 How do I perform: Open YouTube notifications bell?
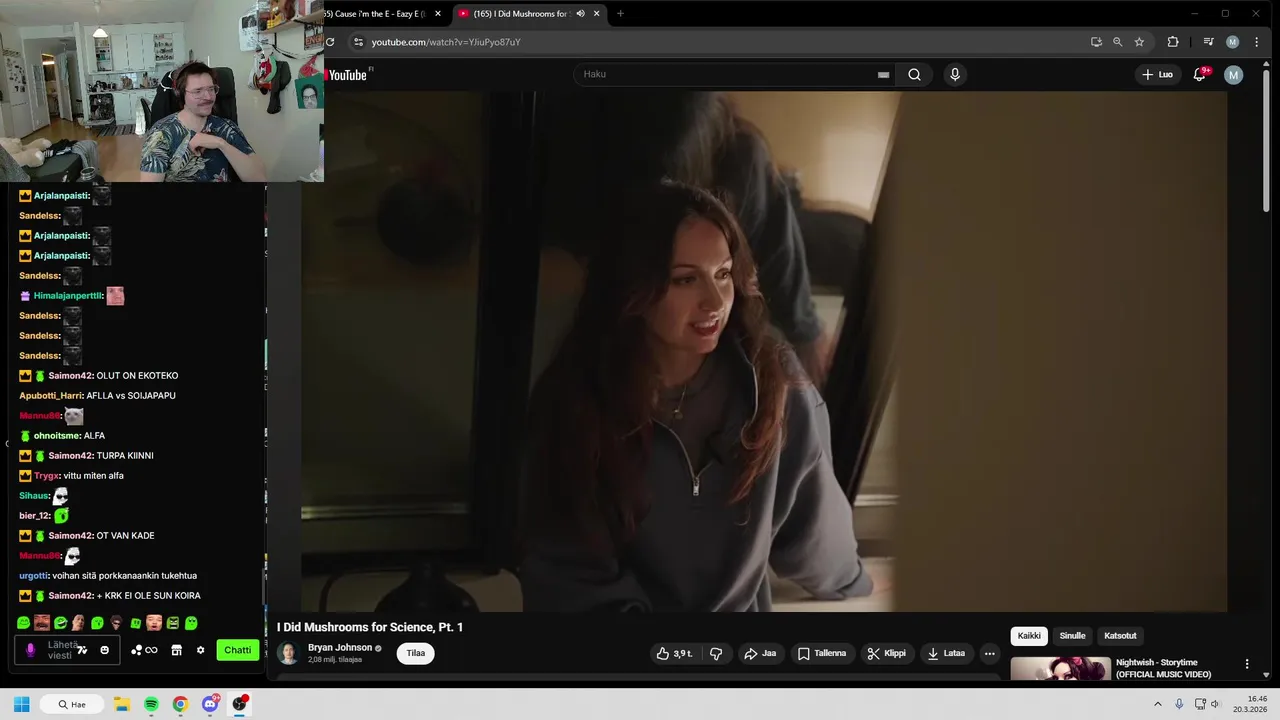(x=1200, y=74)
